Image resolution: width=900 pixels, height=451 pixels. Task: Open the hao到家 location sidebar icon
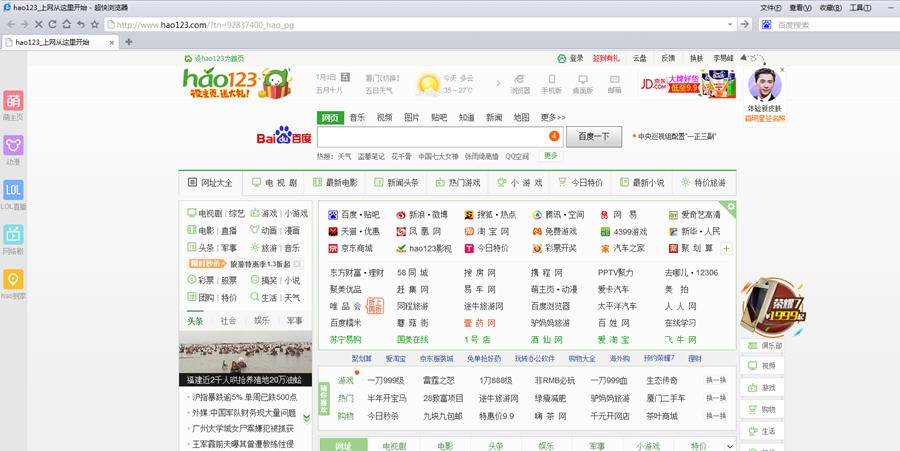[13, 279]
